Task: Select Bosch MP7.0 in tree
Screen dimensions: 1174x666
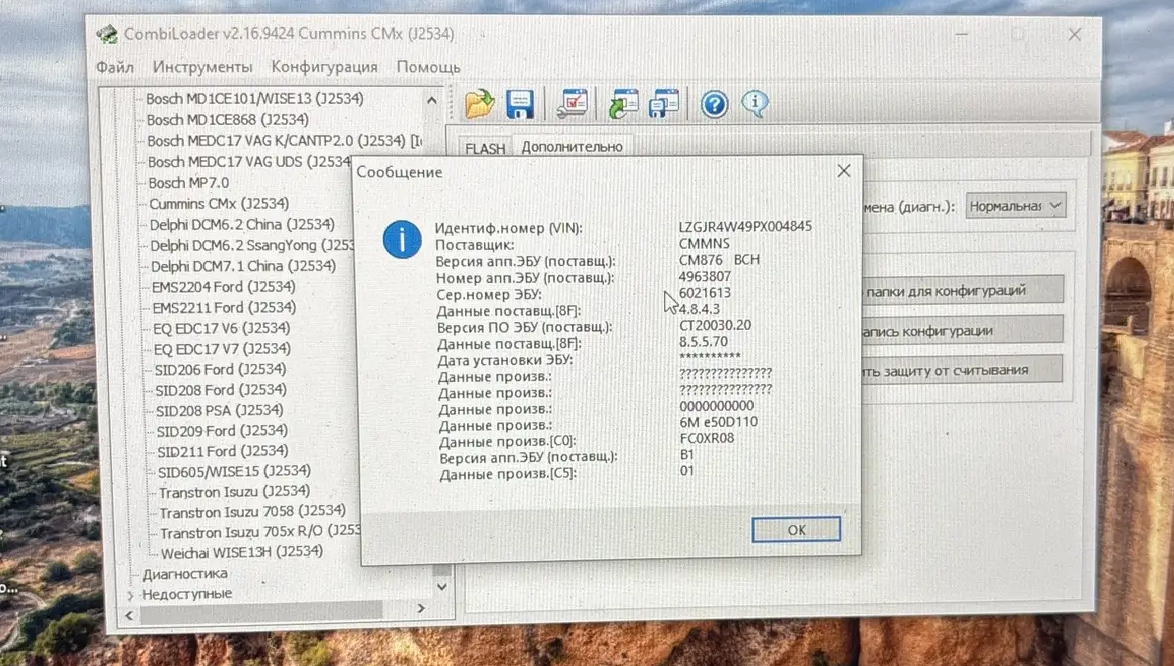Action: coord(189,183)
